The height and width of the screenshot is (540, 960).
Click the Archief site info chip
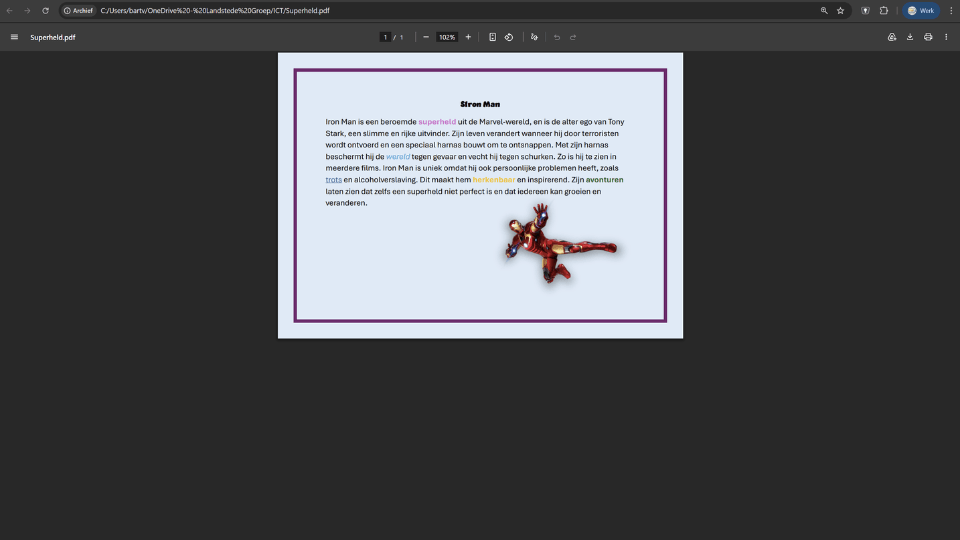[x=78, y=10]
